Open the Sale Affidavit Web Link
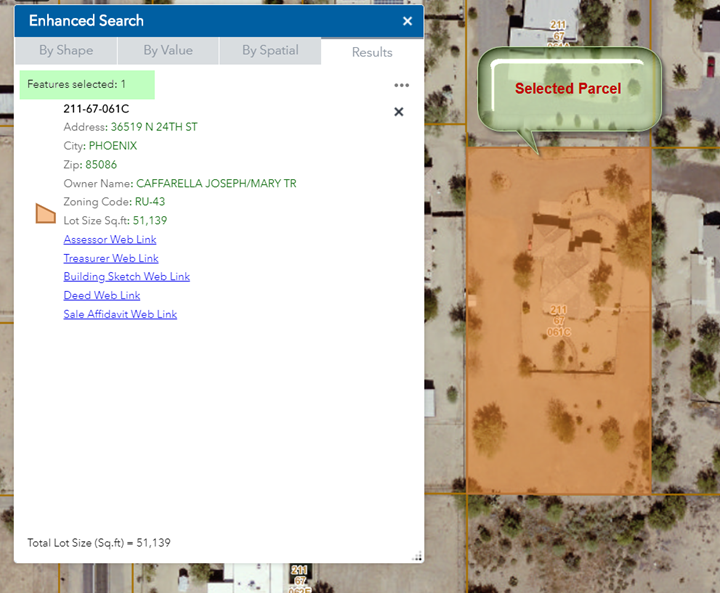Viewport: 720px width, 593px height. tap(120, 314)
